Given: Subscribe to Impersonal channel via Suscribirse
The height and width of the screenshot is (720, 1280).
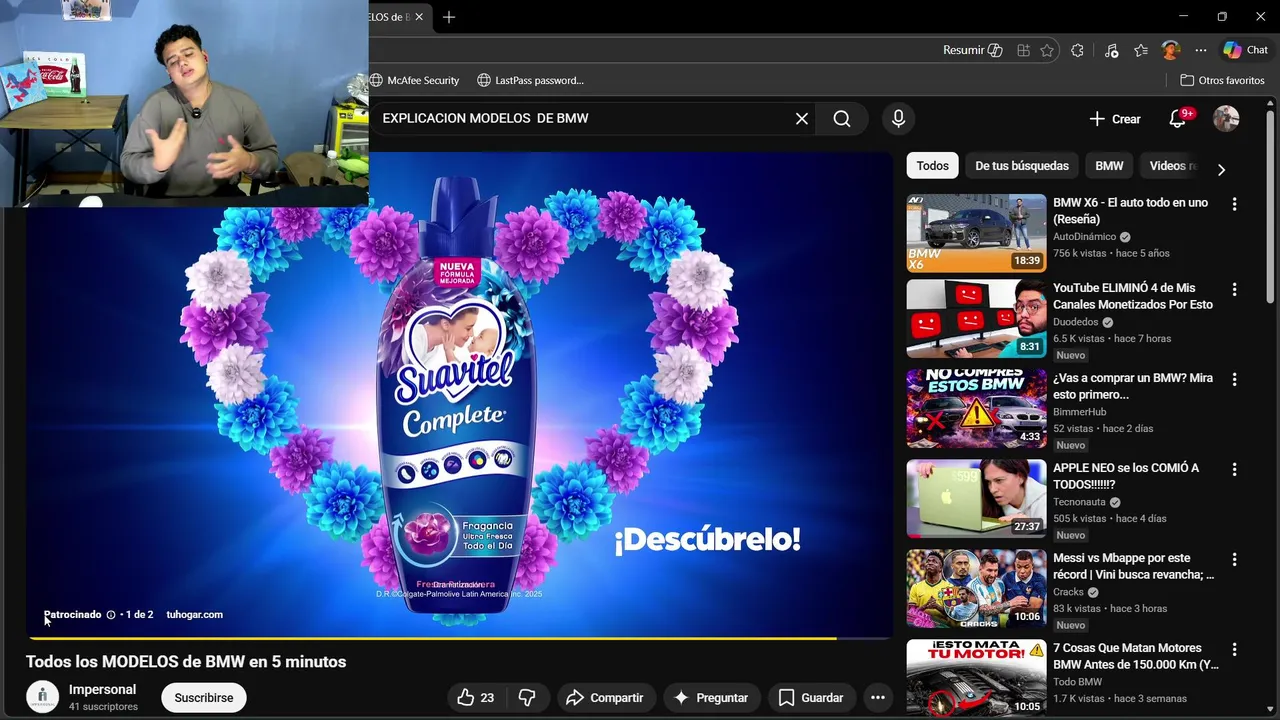Looking at the screenshot, I should [204, 698].
